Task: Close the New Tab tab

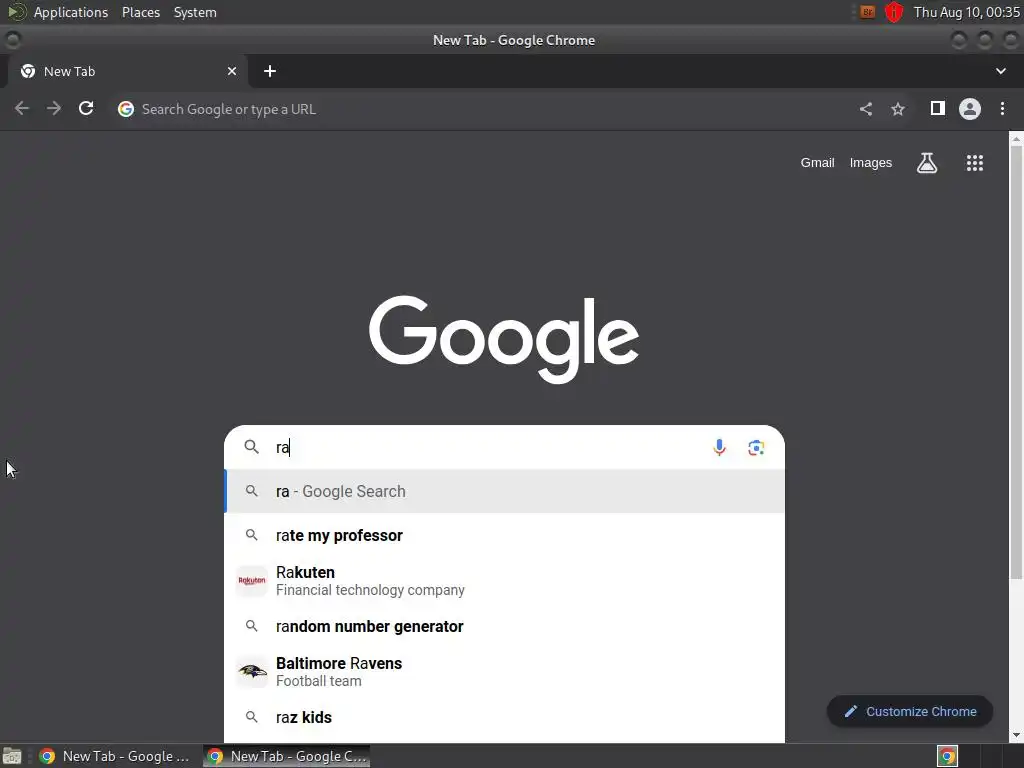Action: click(x=232, y=71)
